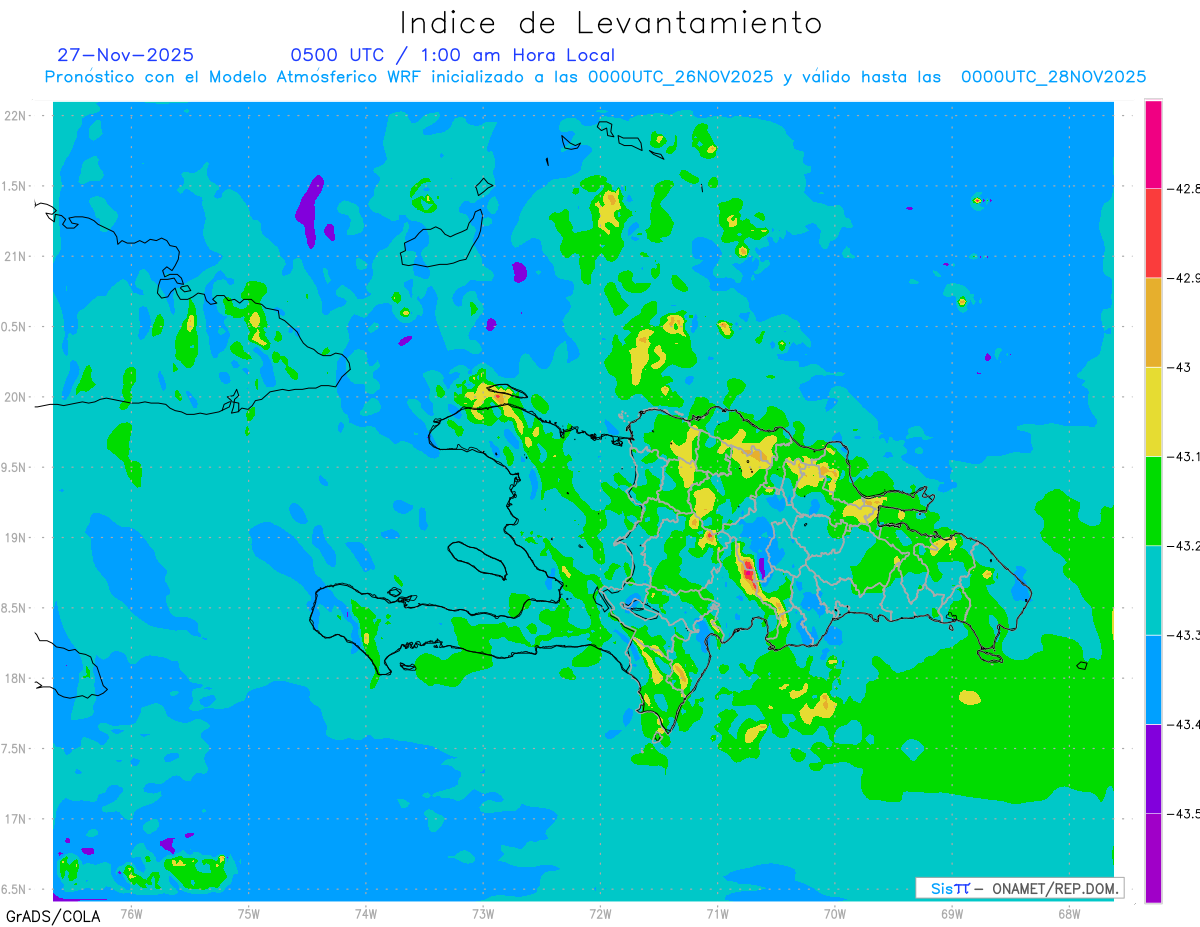1200x927 pixels.
Task: Click longitude label '71W'
Action: click(717, 913)
